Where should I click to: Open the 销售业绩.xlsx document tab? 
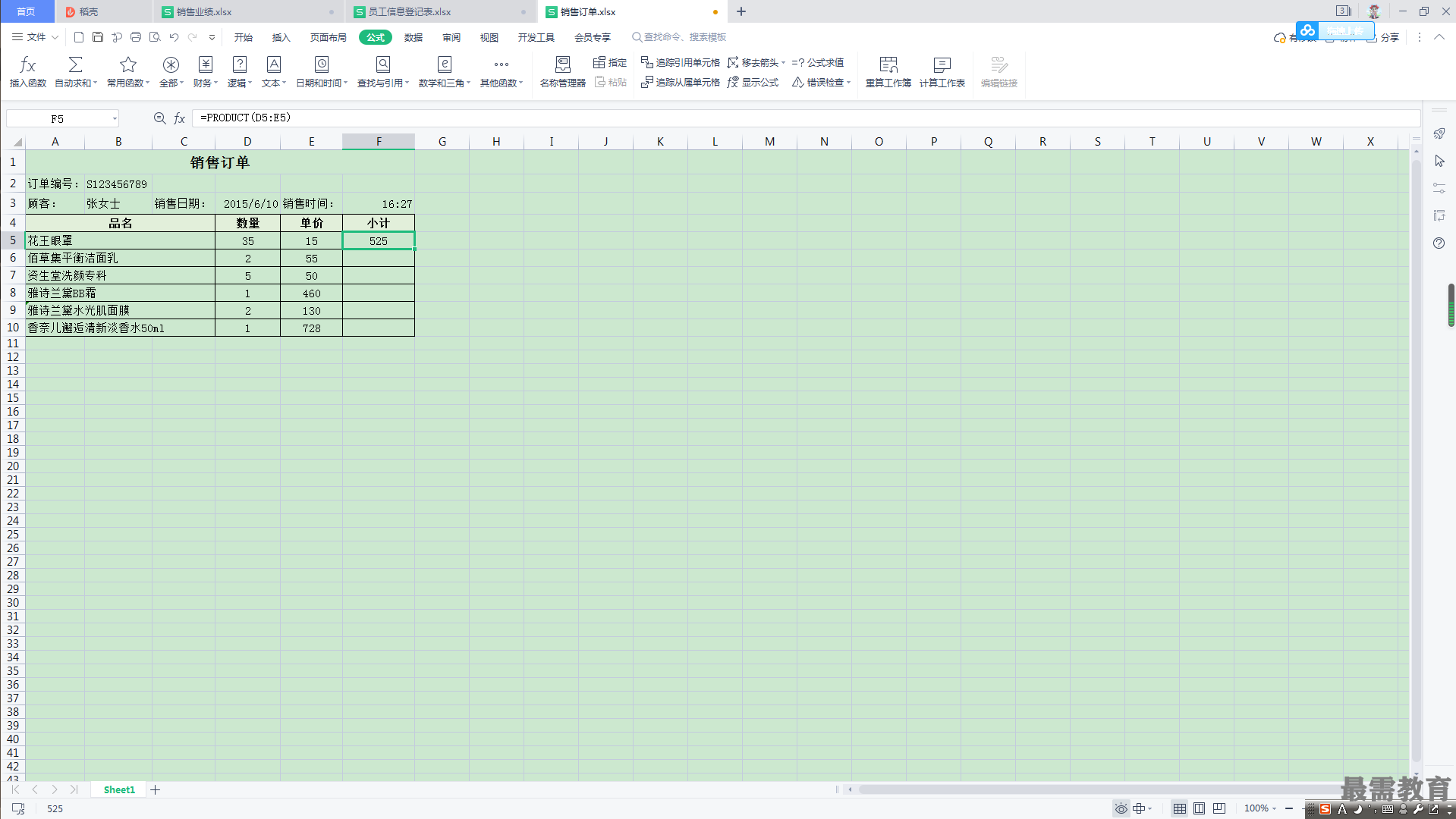(248, 11)
